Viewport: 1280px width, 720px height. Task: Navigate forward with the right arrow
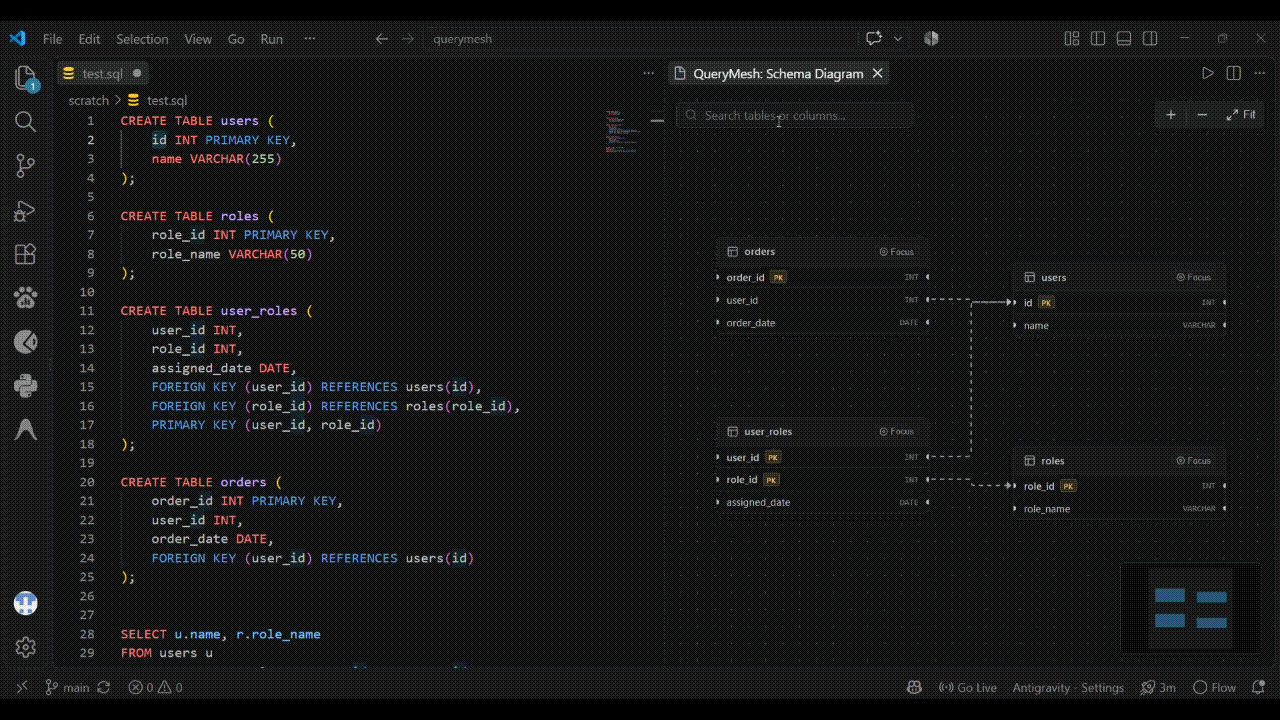click(x=407, y=39)
